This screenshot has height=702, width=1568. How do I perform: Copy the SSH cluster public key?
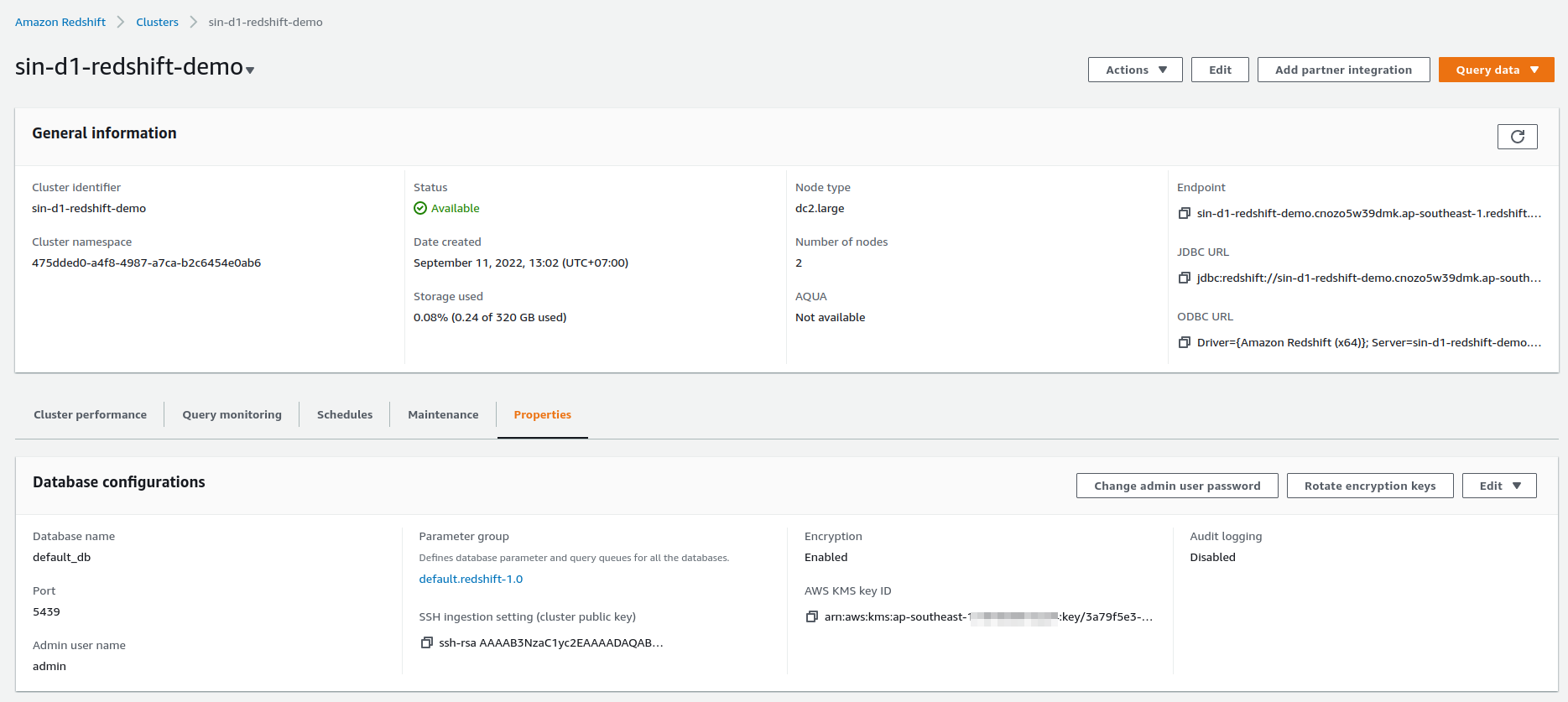426,642
